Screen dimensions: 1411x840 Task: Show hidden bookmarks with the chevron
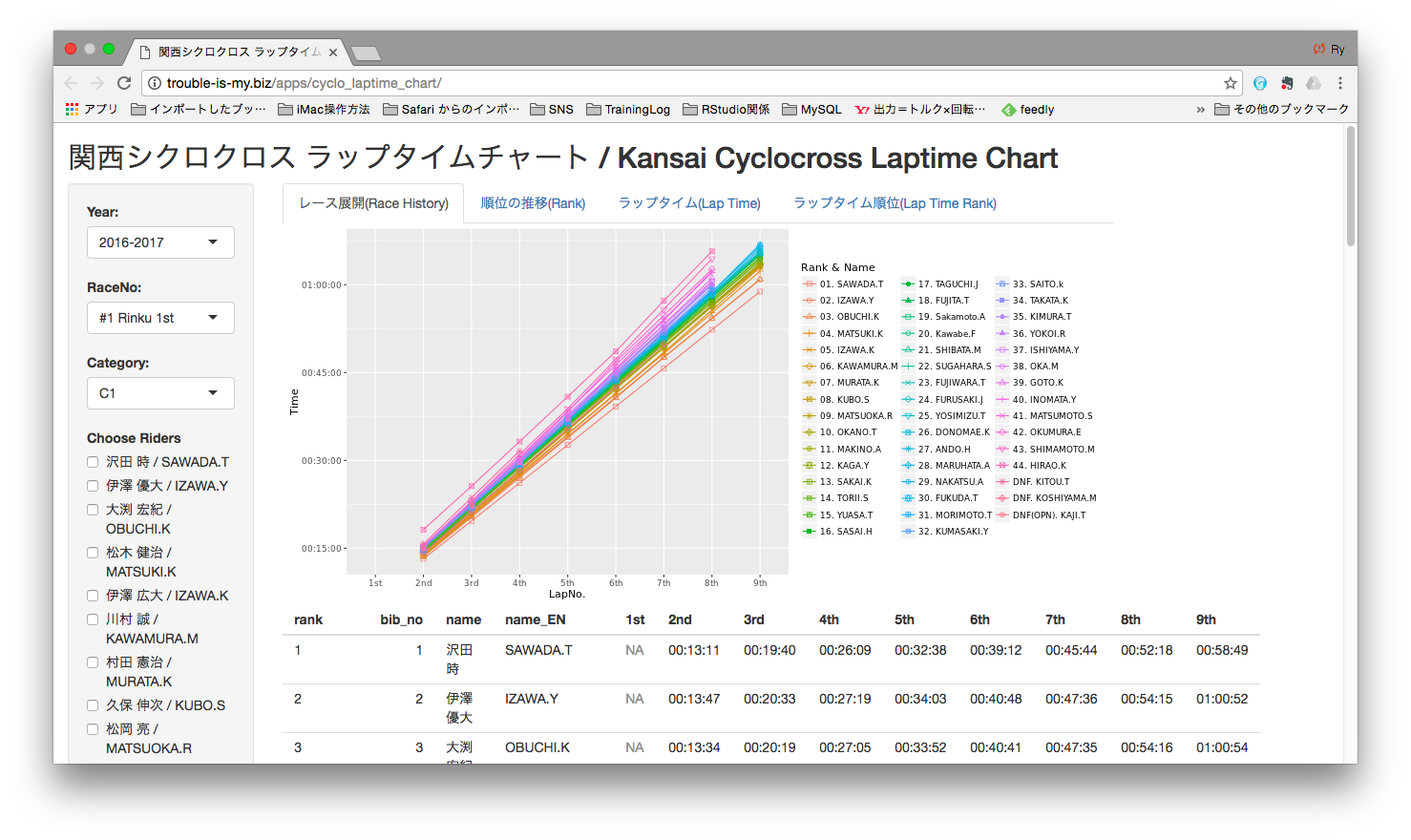point(1200,110)
